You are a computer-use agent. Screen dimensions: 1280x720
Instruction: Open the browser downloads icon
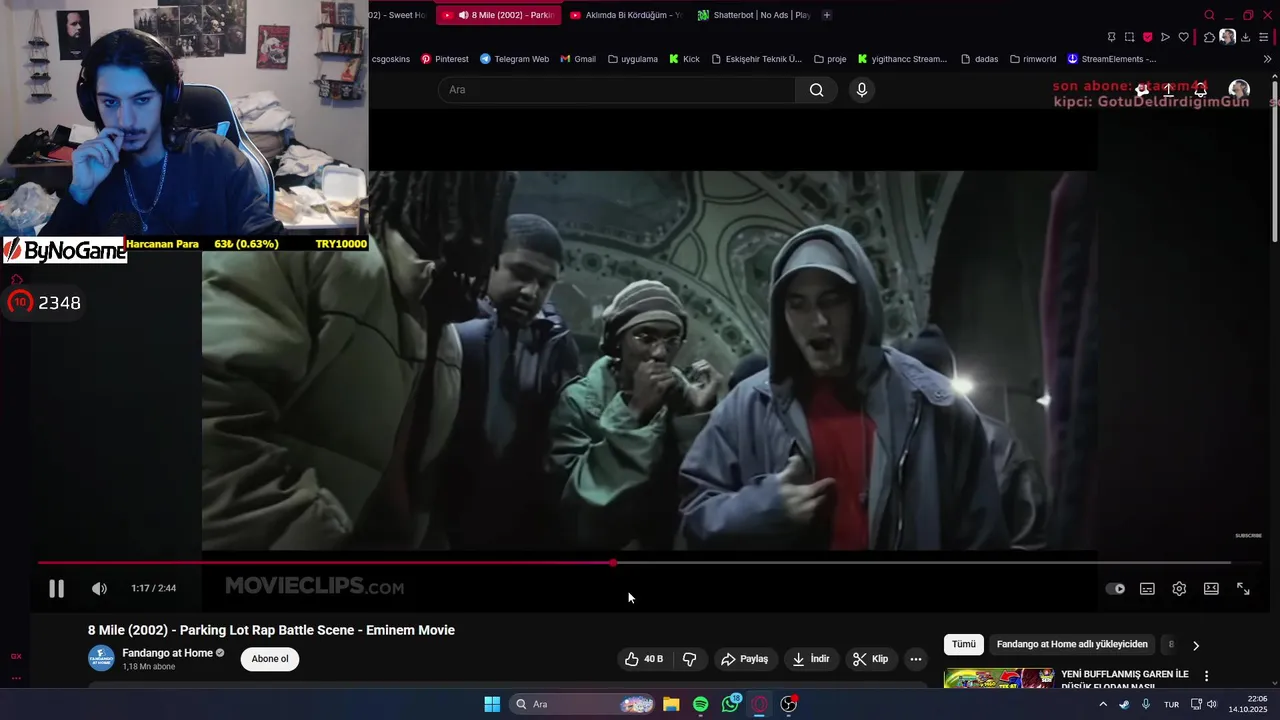[1245, 37]
